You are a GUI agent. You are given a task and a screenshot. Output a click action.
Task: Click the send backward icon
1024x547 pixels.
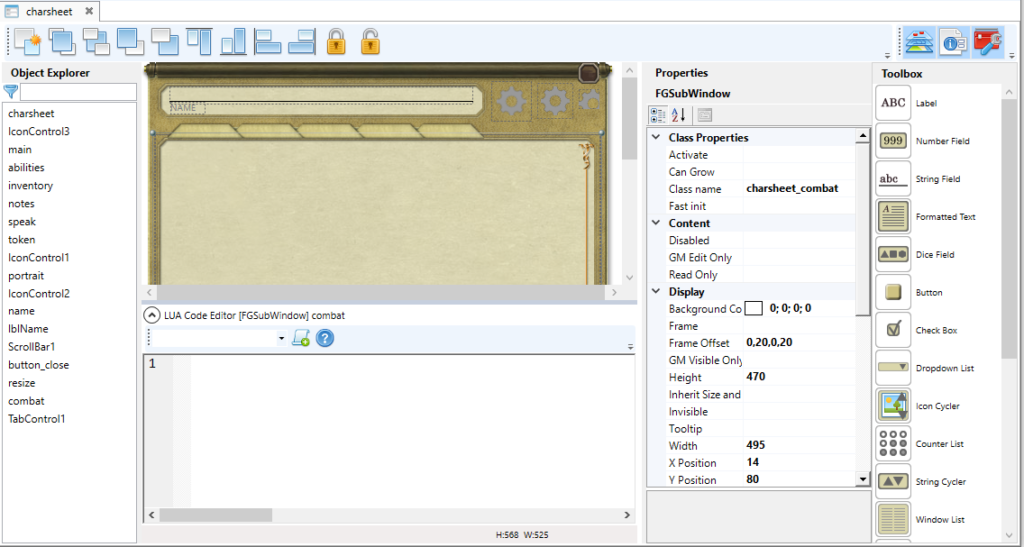(165, 42)
